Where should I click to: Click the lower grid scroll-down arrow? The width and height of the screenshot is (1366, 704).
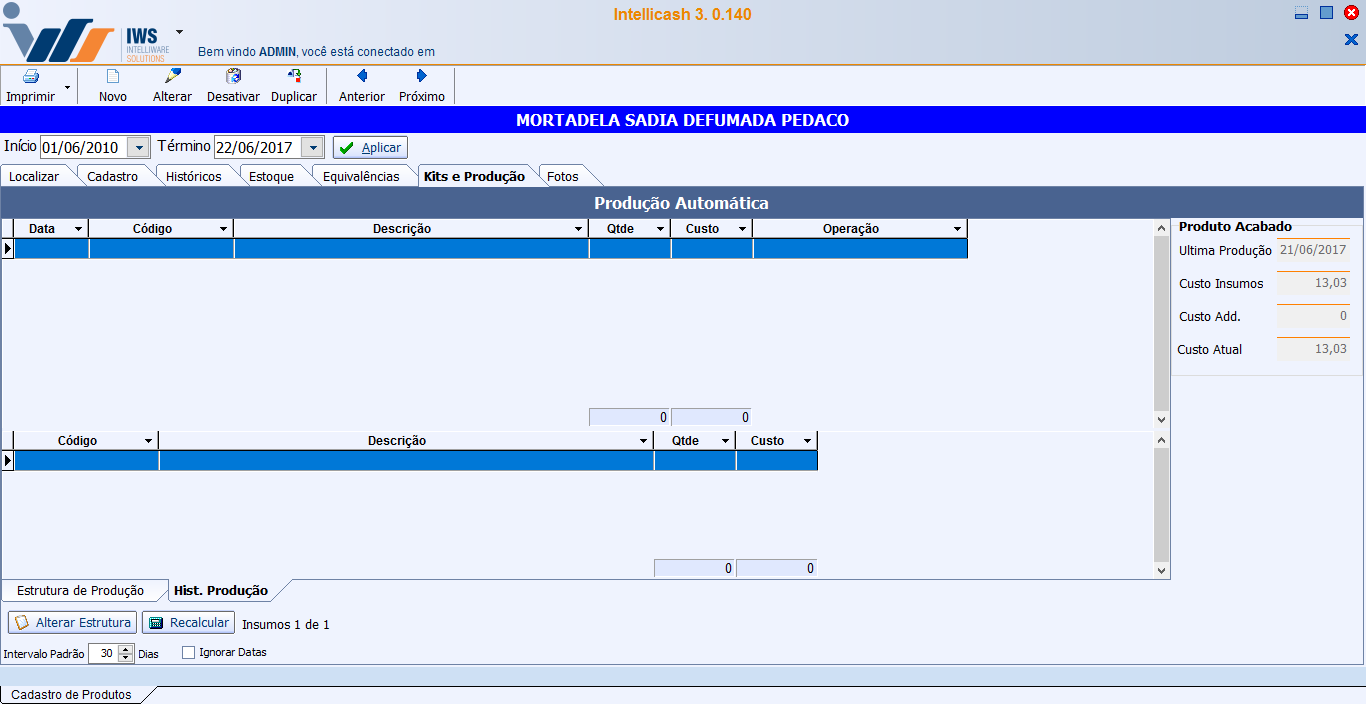(x=1161, y=571)
